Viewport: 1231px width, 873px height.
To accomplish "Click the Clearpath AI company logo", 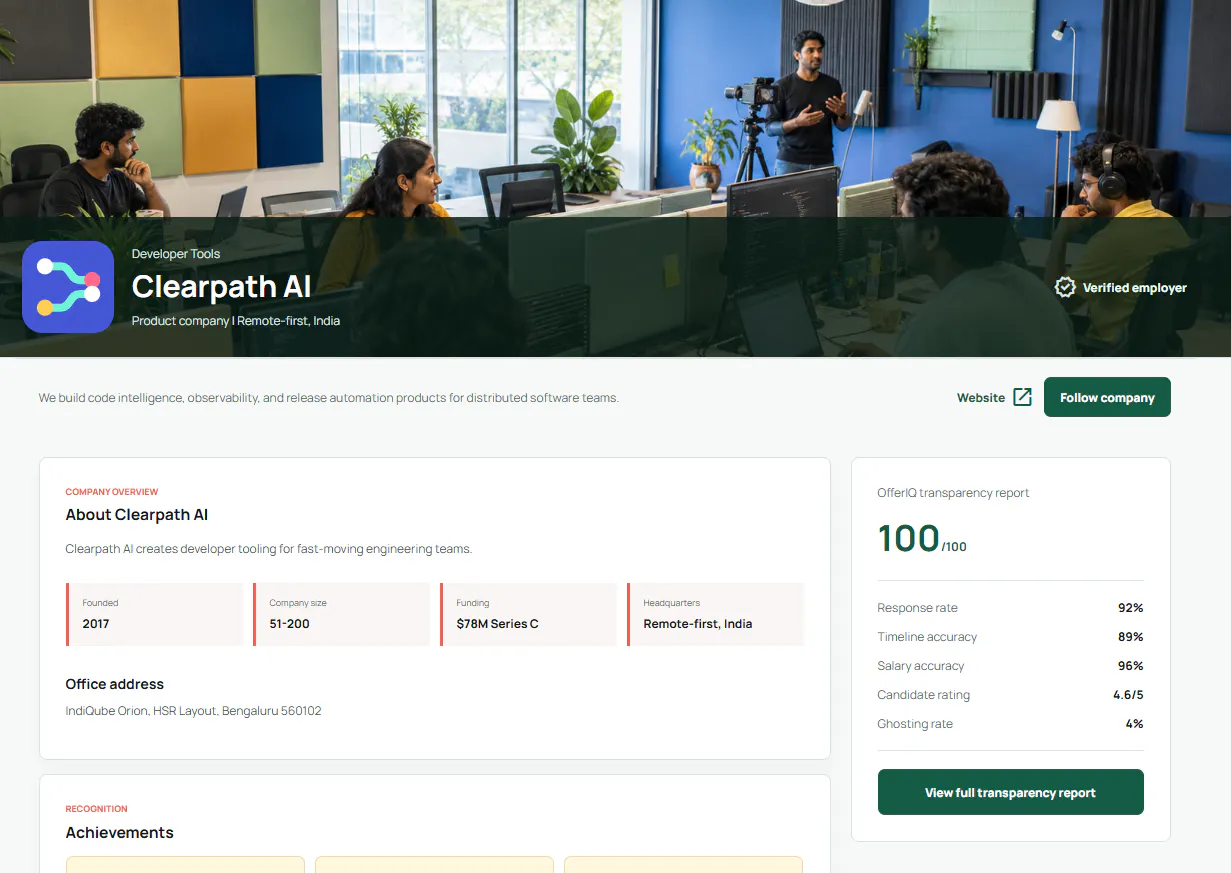I will [x=68, y=287].
